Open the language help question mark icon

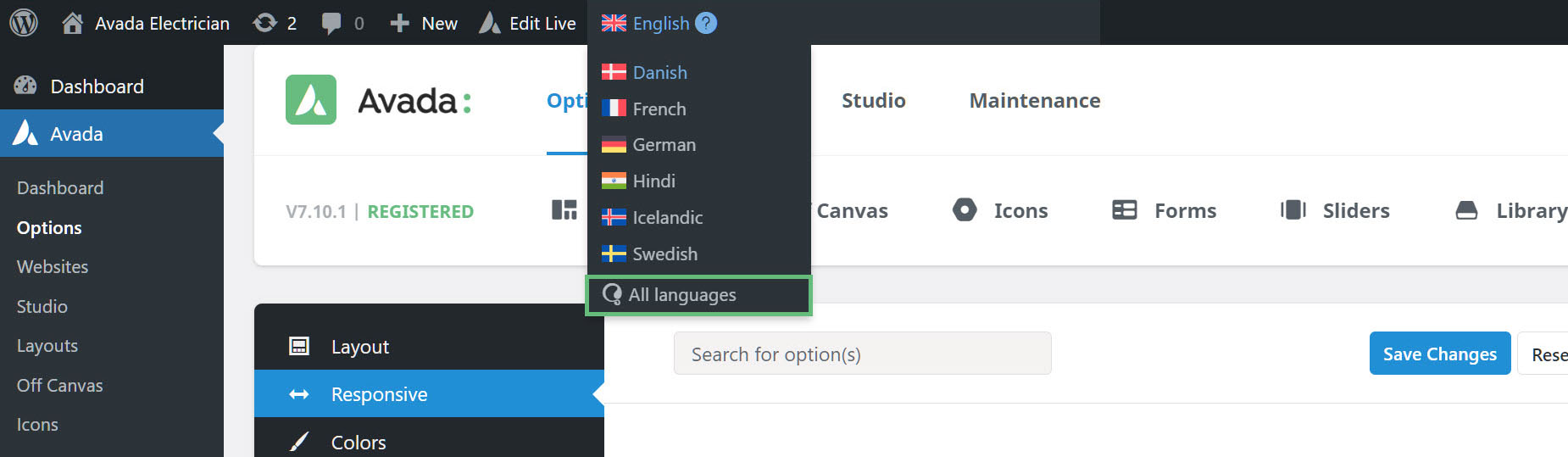(706, 23)
